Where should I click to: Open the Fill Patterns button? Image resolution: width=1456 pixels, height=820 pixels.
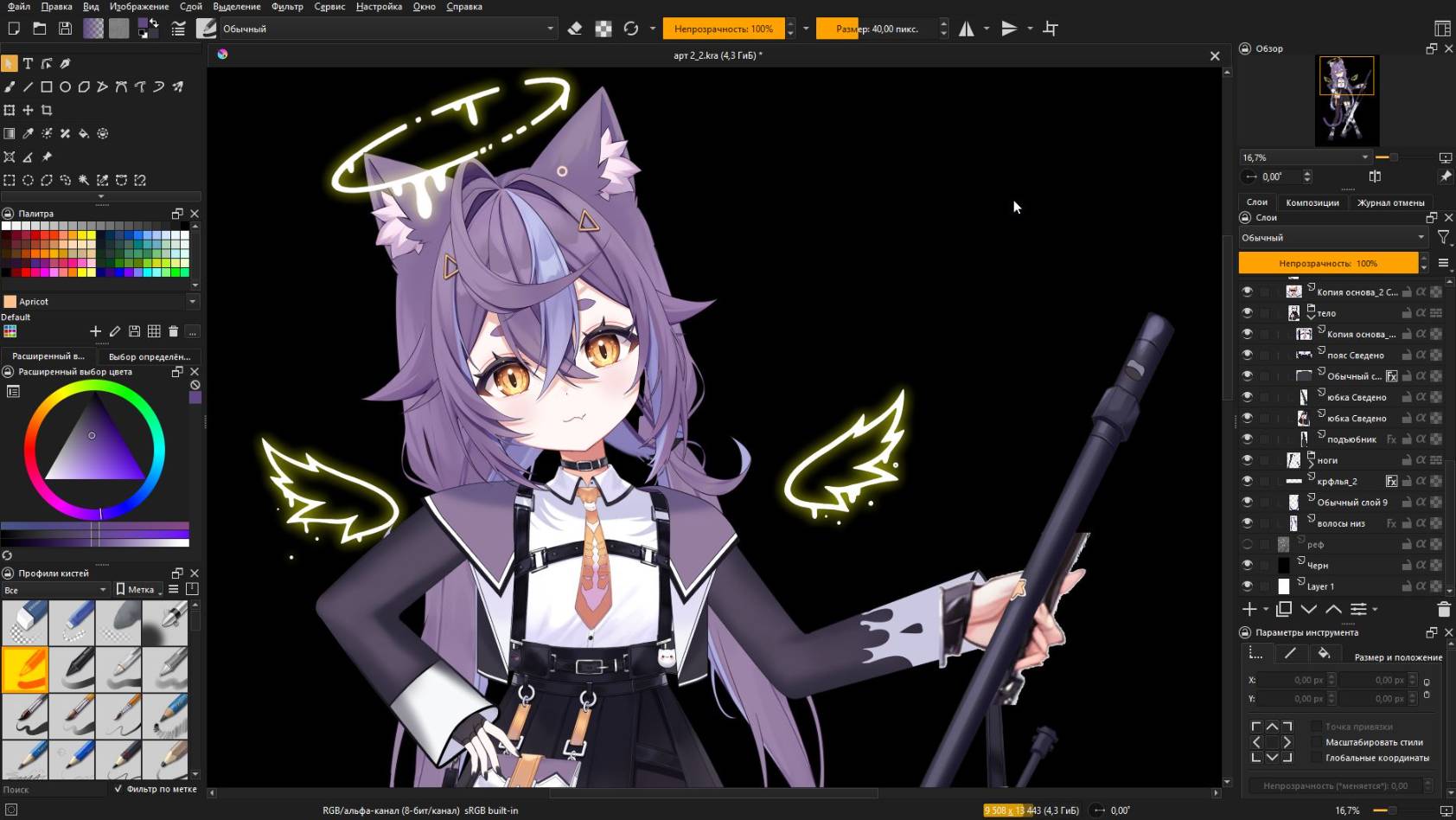(119, 29)
